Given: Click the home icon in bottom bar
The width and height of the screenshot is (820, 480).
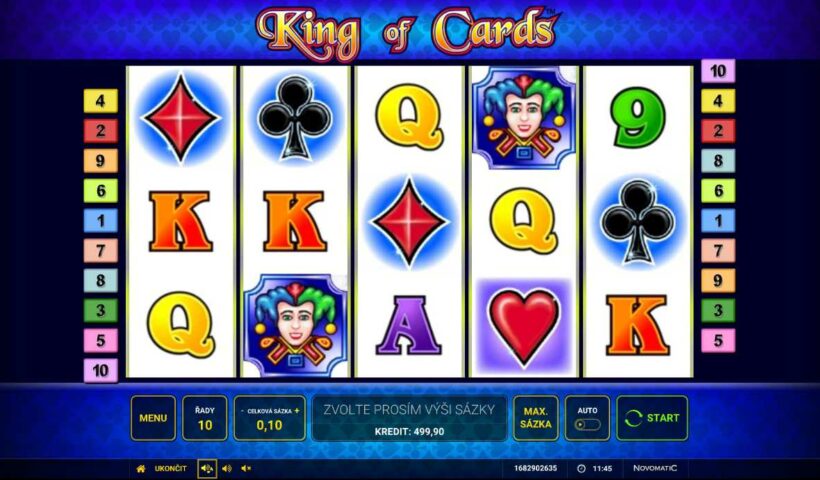Looking at the screenshot, I should pyautogui.click(x=141, y=468).
